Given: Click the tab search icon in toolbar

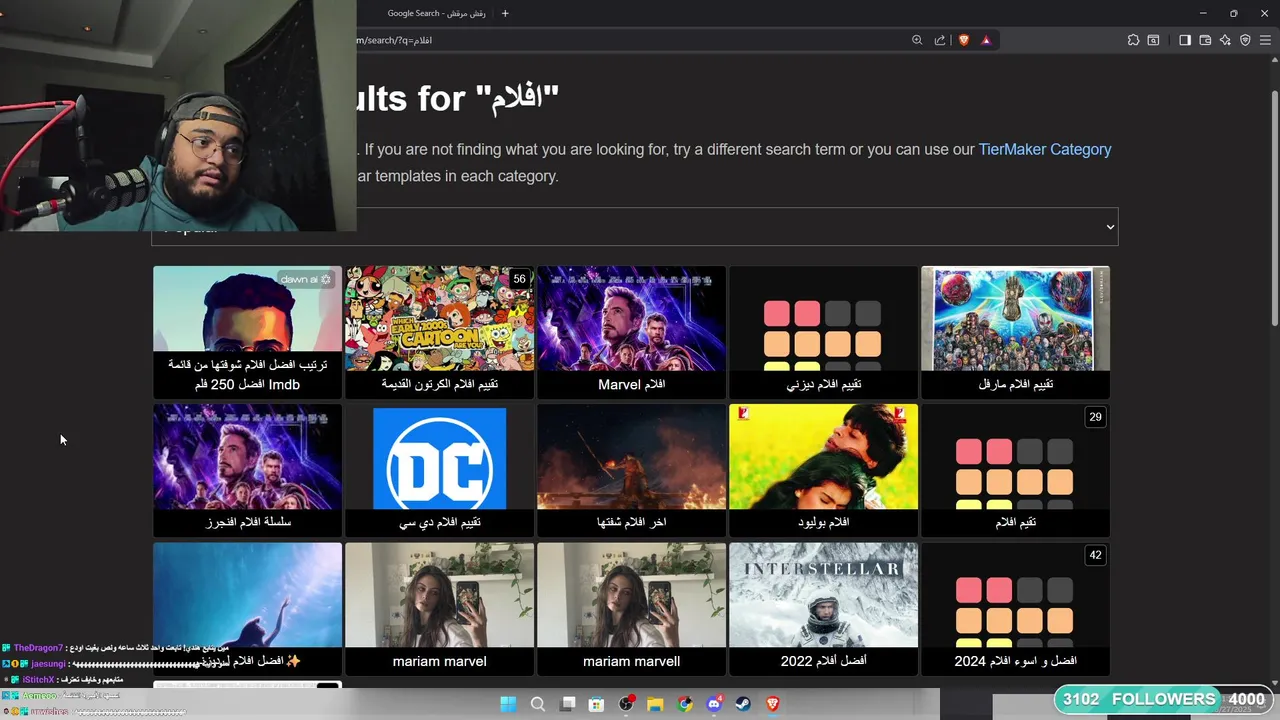Looking at the screenshot, I should pyautogui.click(x=1153, y=40).
